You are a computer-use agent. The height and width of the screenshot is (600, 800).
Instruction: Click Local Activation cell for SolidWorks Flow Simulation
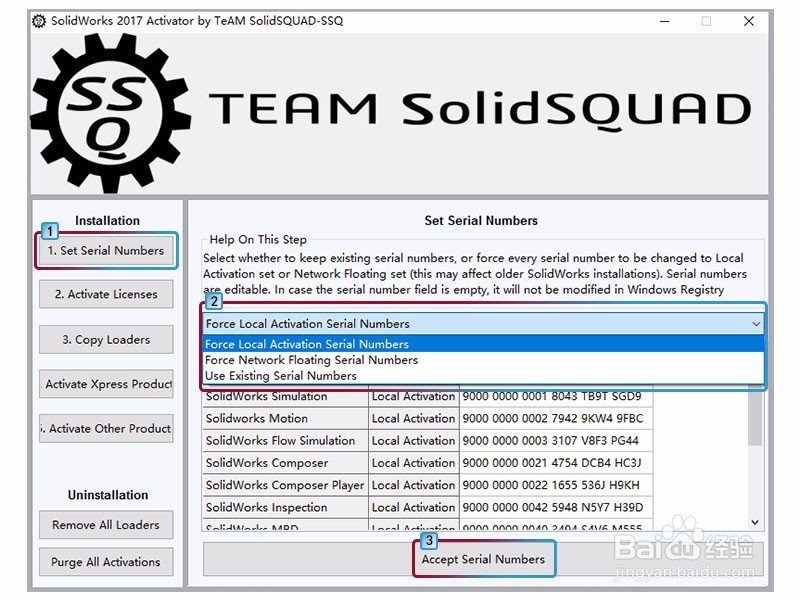[414, 441]
